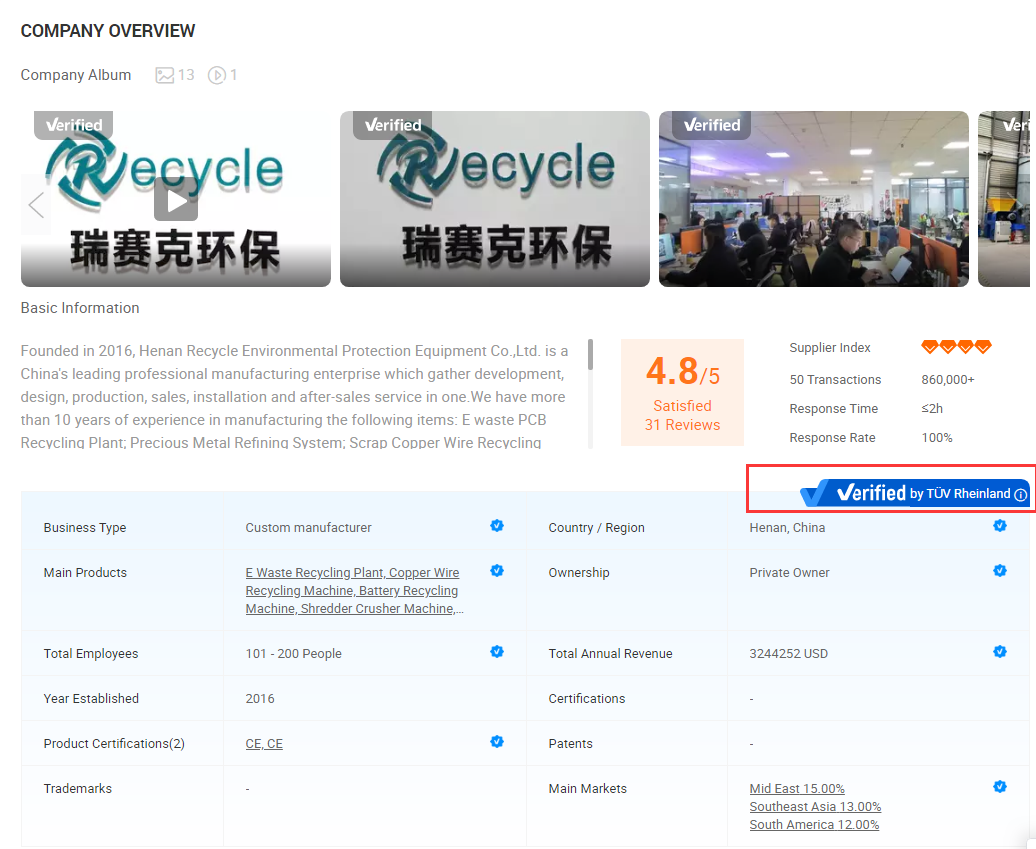Click verified checkmark beside Business Type
The height and width of the screenshot is (849, 1036).
pos(497,526)
